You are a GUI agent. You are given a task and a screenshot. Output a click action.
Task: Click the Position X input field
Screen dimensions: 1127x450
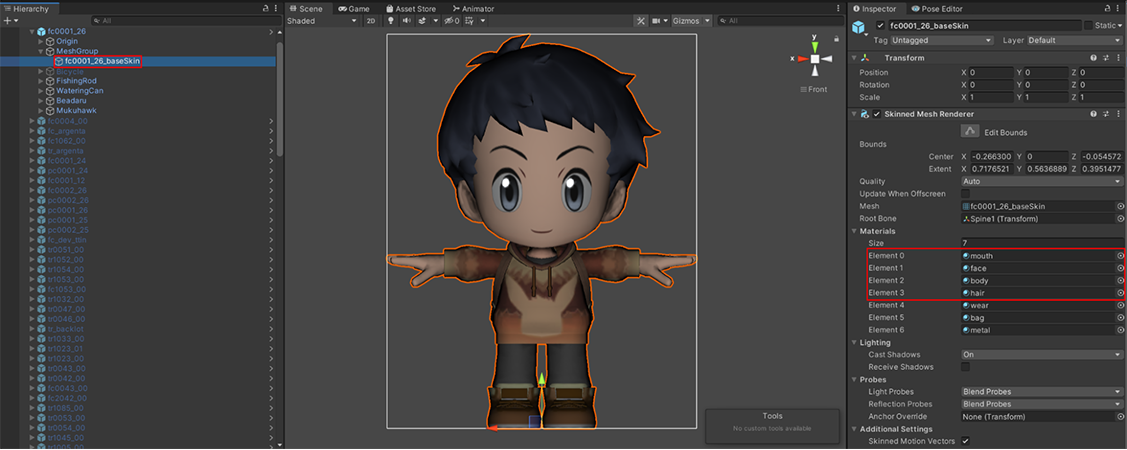pos(990,73)
